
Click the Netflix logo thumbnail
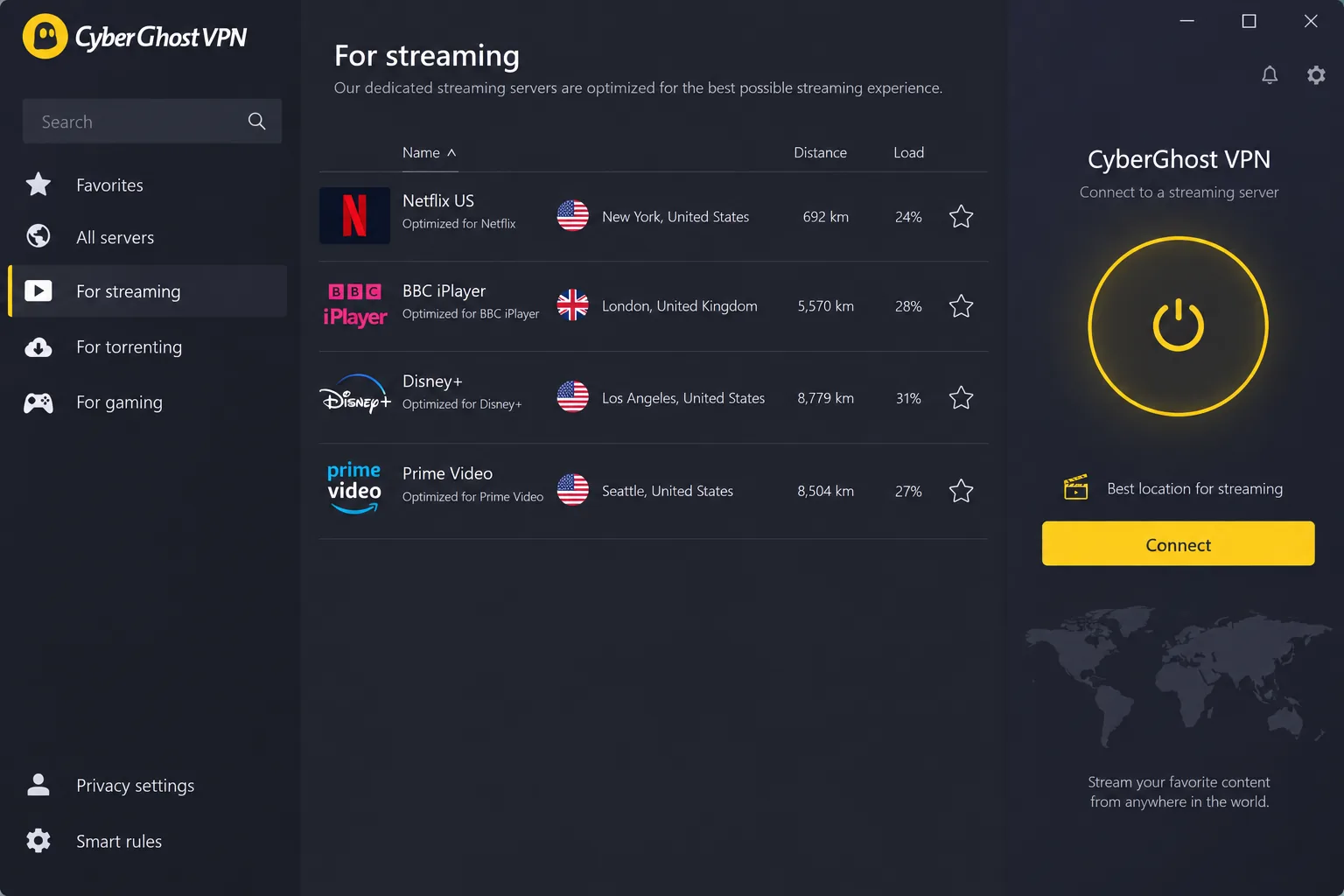point(354,216)
